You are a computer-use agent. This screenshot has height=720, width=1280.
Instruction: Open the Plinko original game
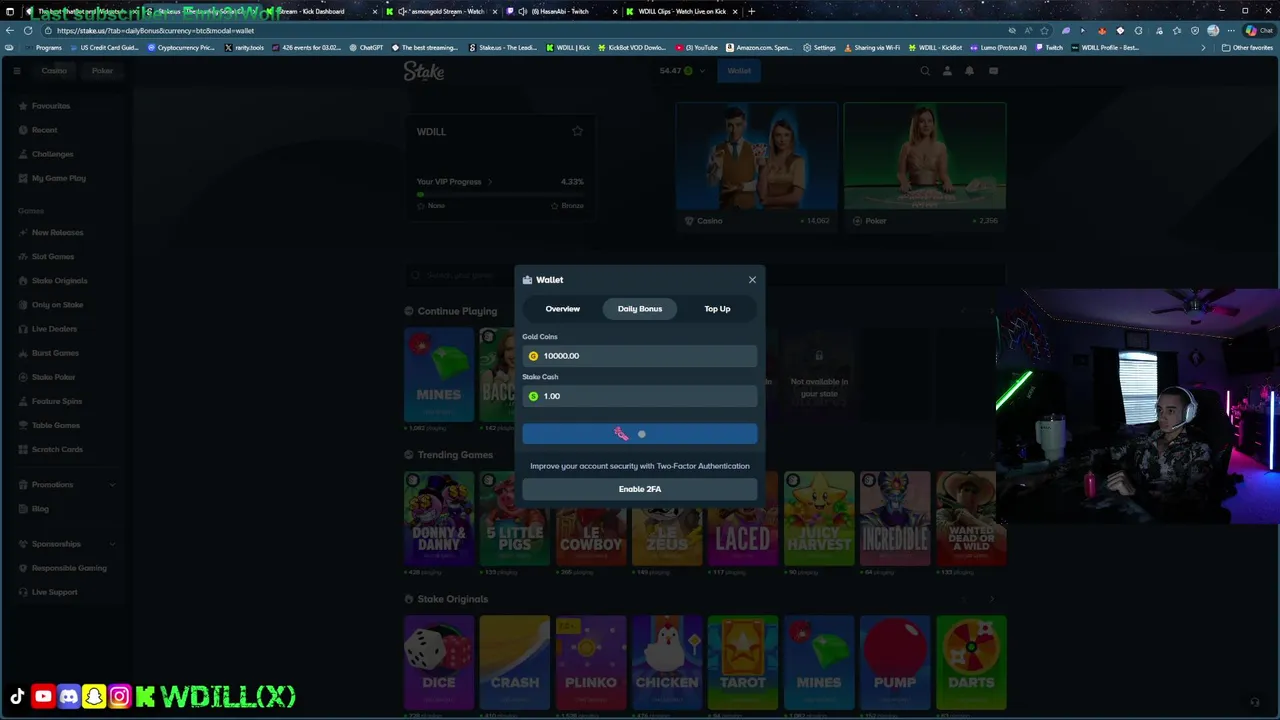(x=591, y=663)
